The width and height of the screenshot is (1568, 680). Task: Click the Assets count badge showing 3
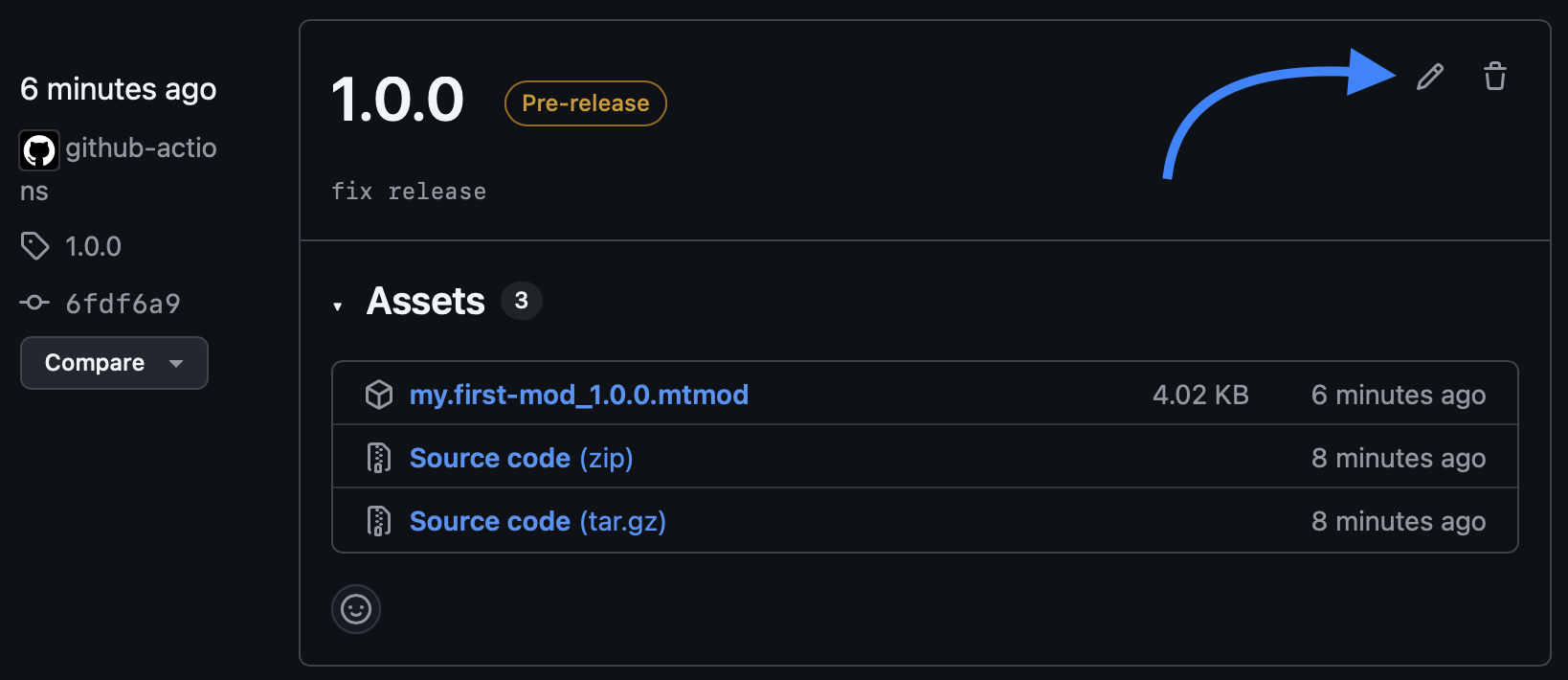tap(522, 301)
